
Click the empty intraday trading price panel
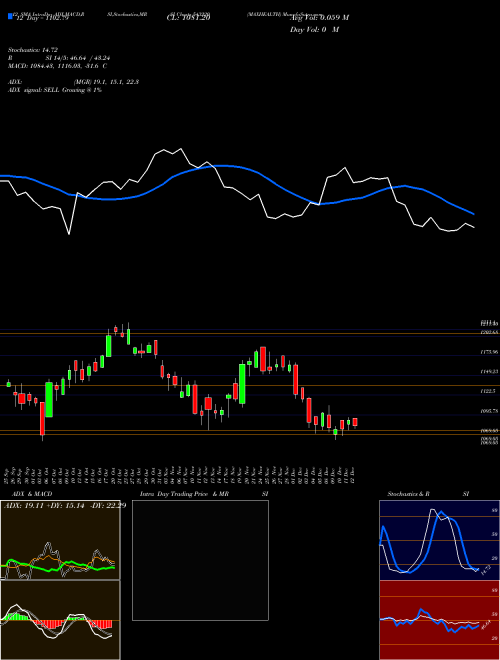pos(200,560)
